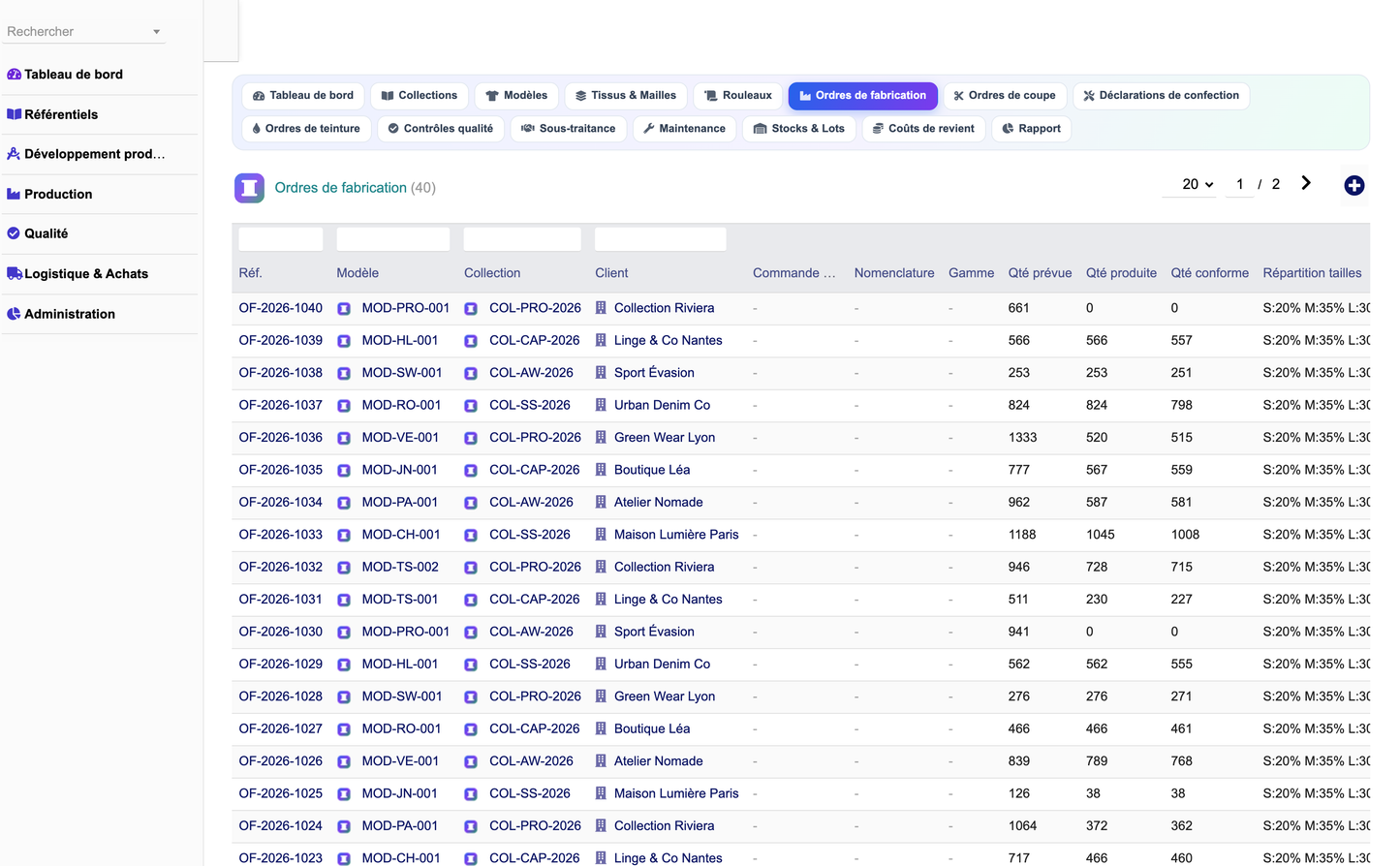Sort by Qté prévue column header
Screen dimensions: 1400x866
pos(1040,273)
